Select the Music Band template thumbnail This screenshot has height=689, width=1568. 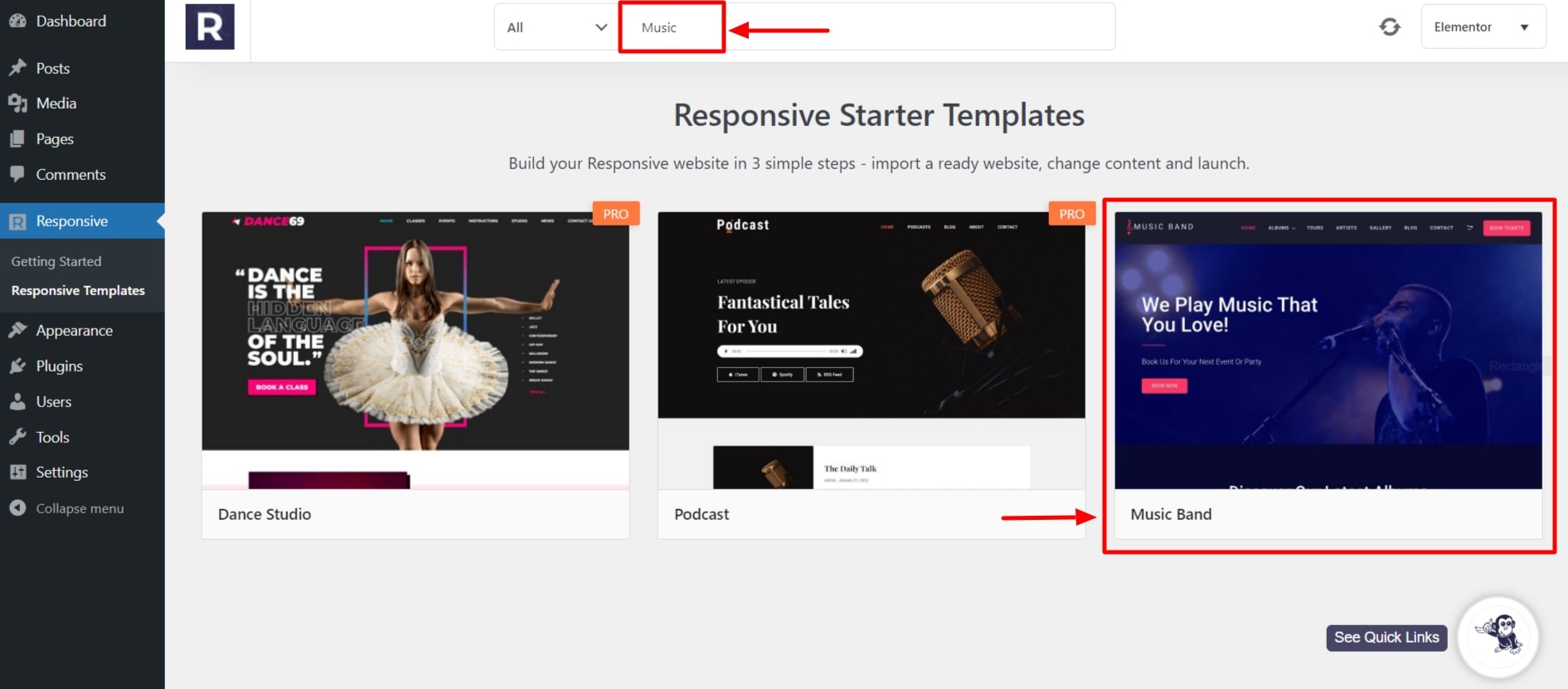pyautogui.click(x=1328, y=350)
